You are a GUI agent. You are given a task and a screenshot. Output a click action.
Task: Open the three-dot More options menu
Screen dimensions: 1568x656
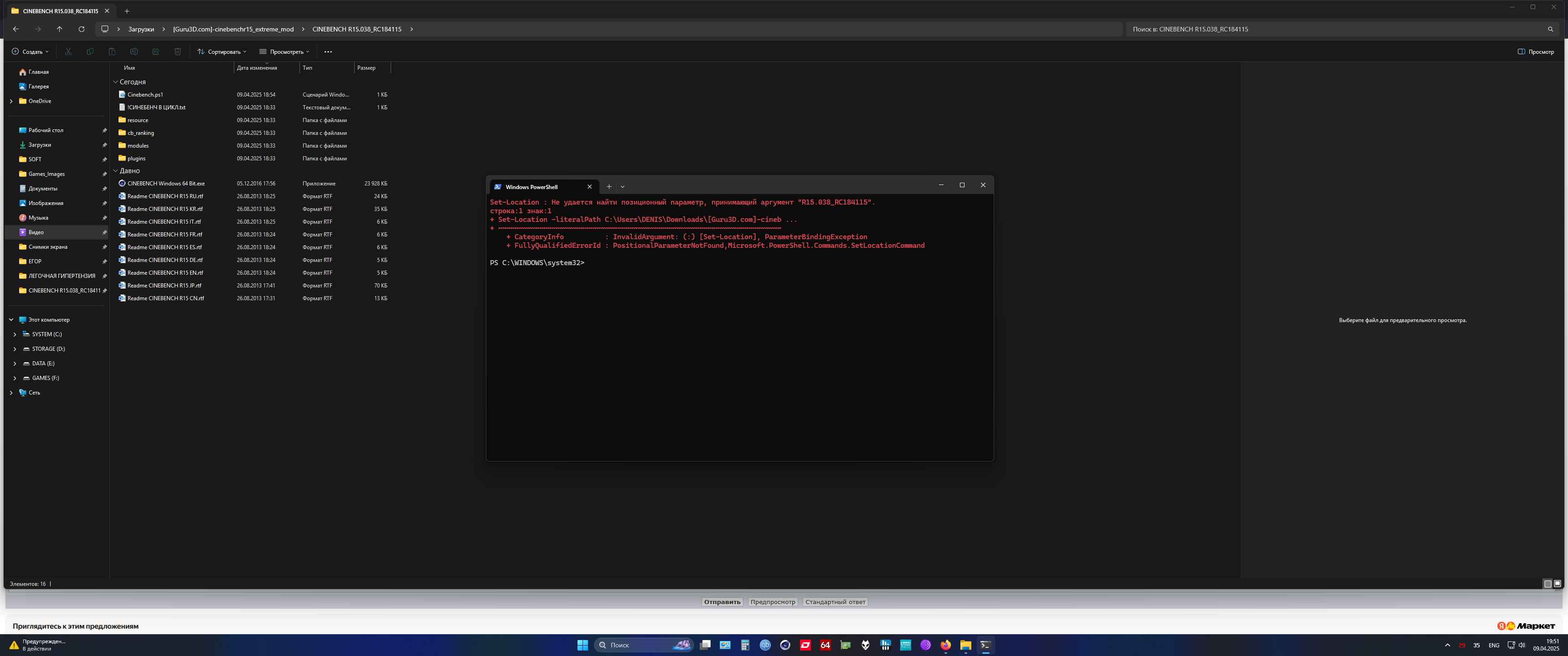click(328, 52)
